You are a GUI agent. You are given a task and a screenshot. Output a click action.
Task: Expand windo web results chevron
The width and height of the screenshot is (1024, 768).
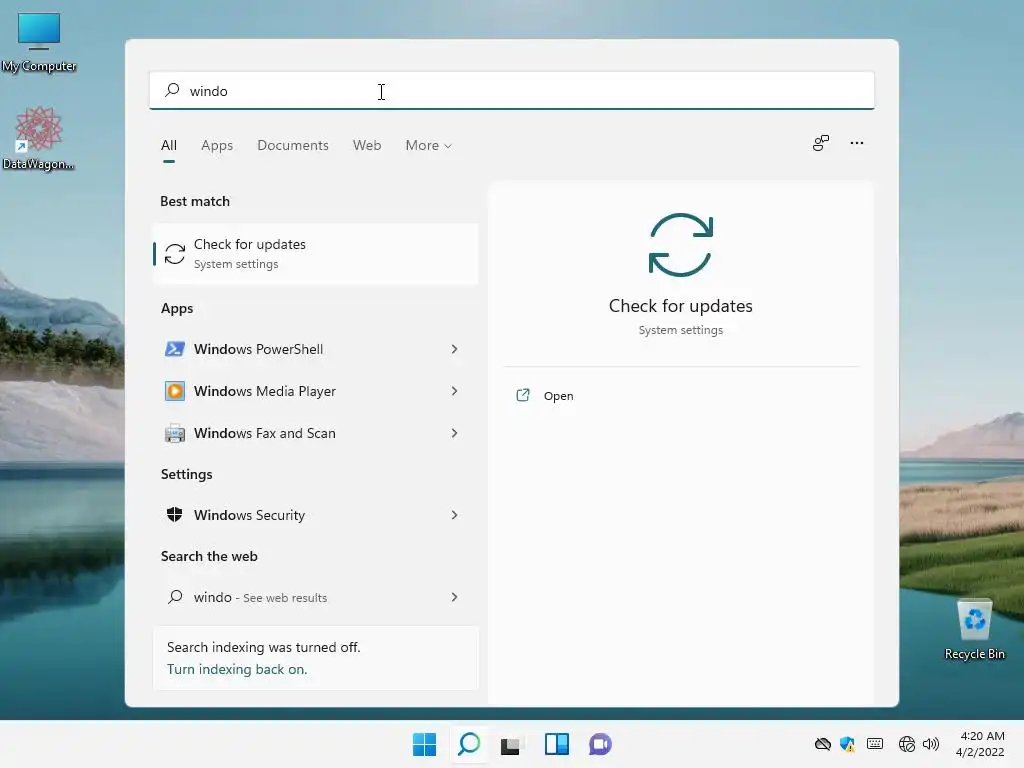pos(455,597)
